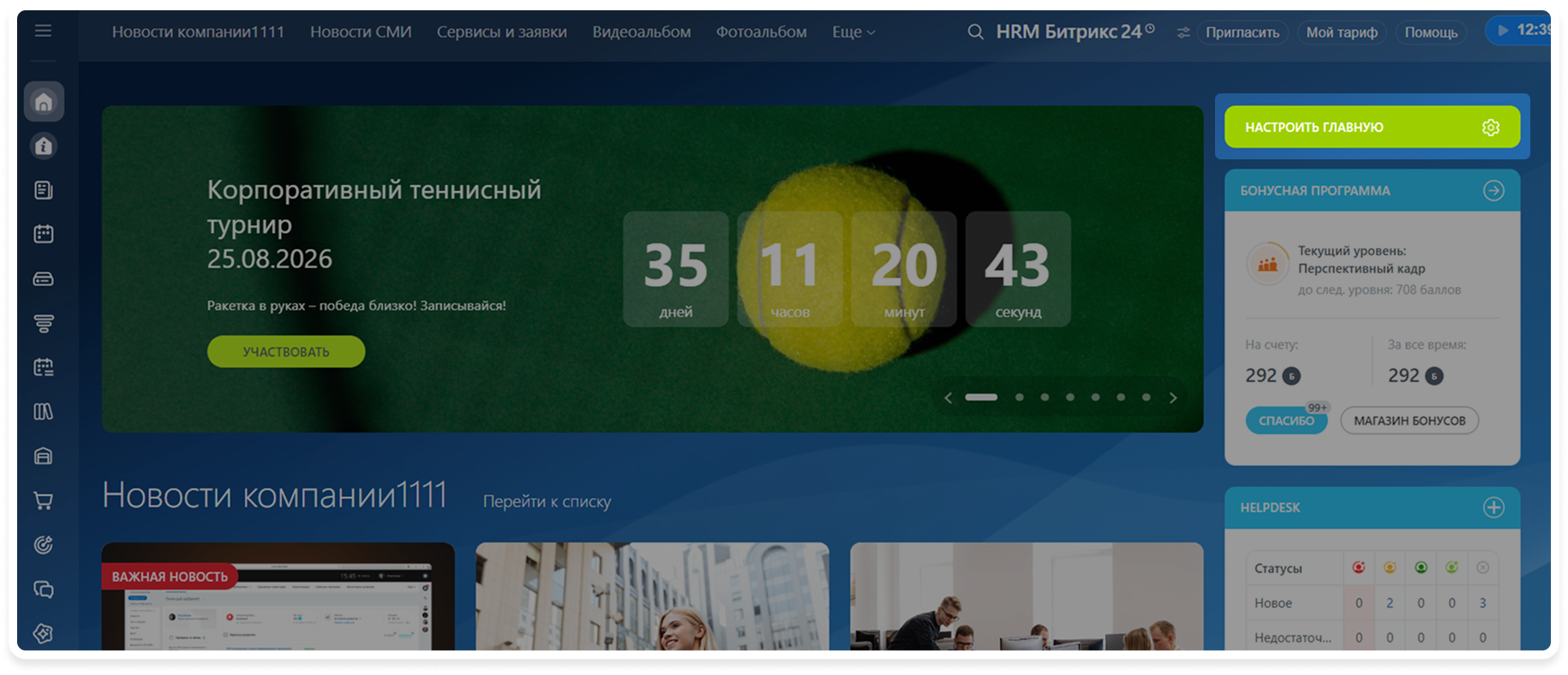1568x675 pixels.
Task: Click the Участвовать button
Action: point(285,351)
